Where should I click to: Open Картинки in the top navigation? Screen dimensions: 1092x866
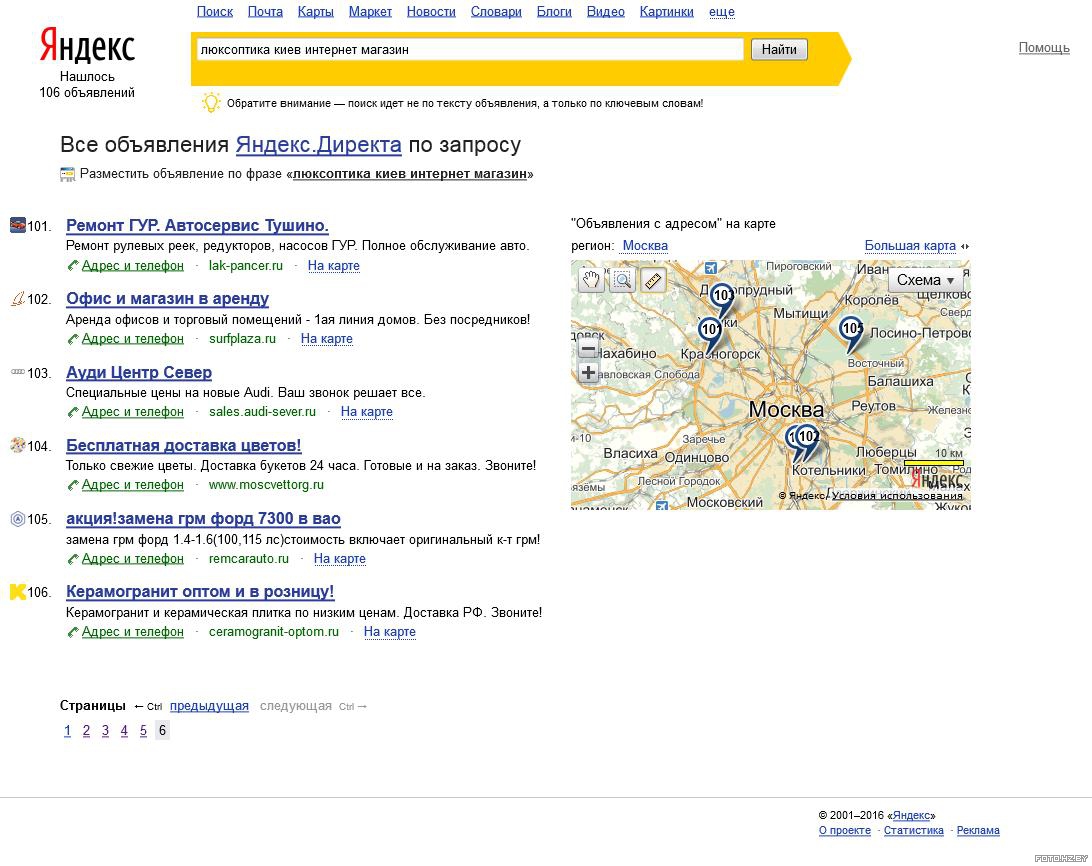666,12
